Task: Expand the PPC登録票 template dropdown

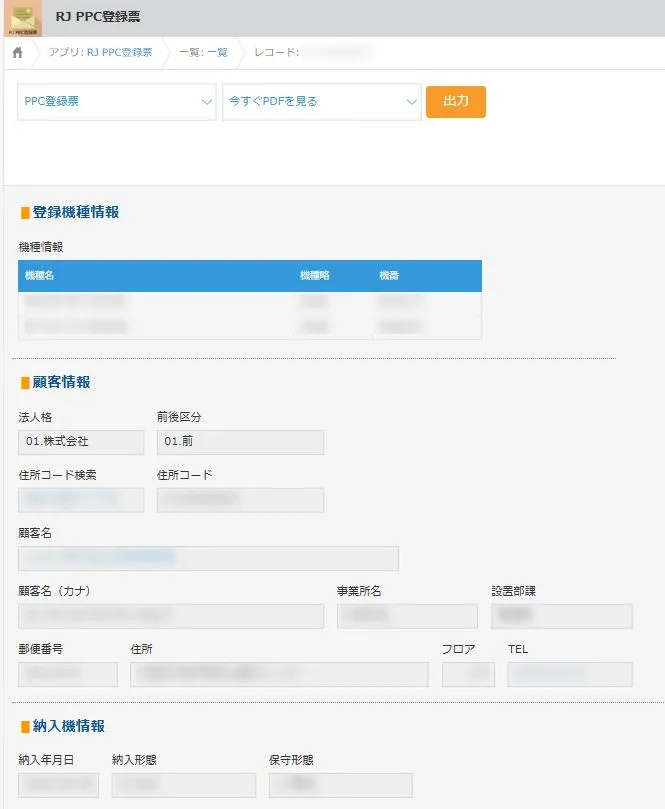Action: click(117, 102)
